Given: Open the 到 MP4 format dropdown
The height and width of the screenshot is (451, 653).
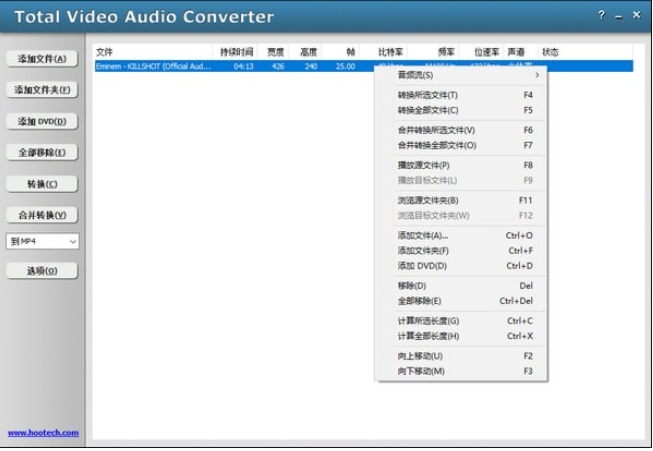Looking at the screenshot, I should pos(42,241).
